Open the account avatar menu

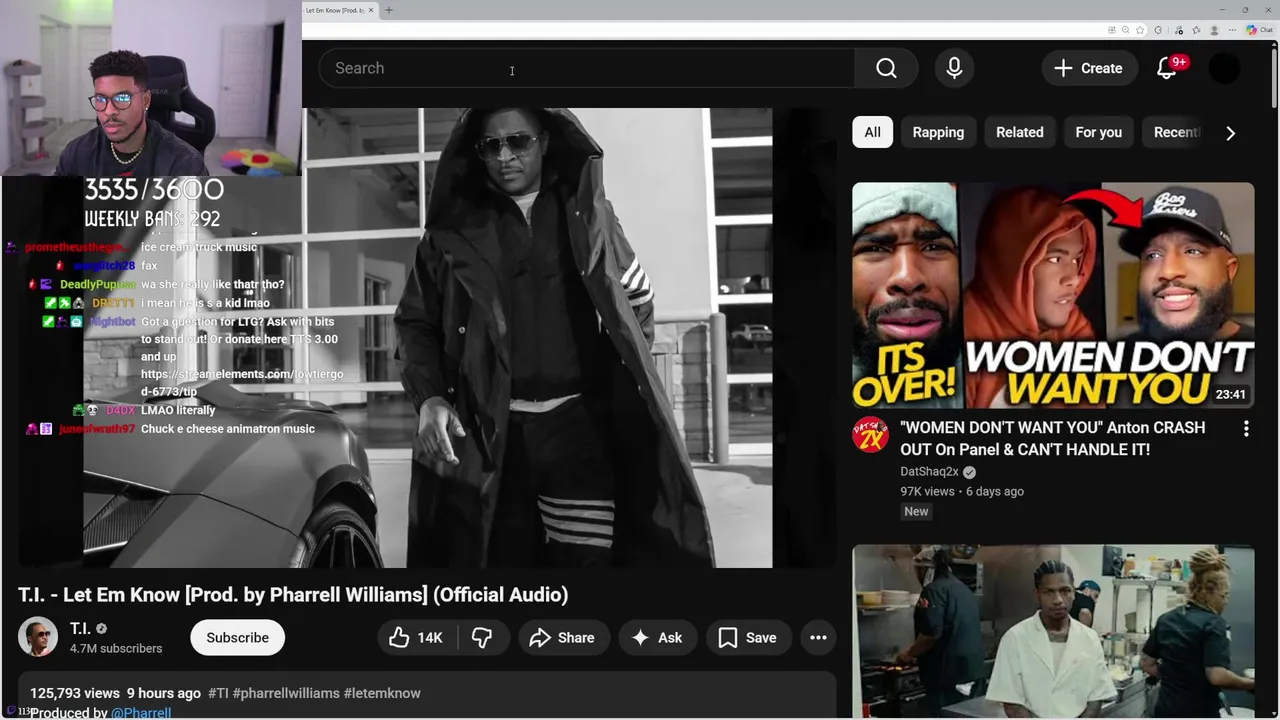point(1224,68)
